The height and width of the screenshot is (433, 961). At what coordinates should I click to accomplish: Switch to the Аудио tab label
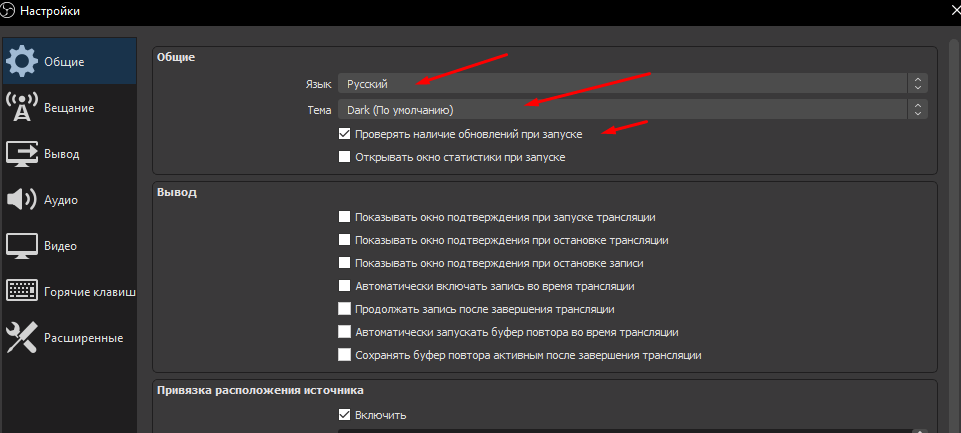point(61,200)
